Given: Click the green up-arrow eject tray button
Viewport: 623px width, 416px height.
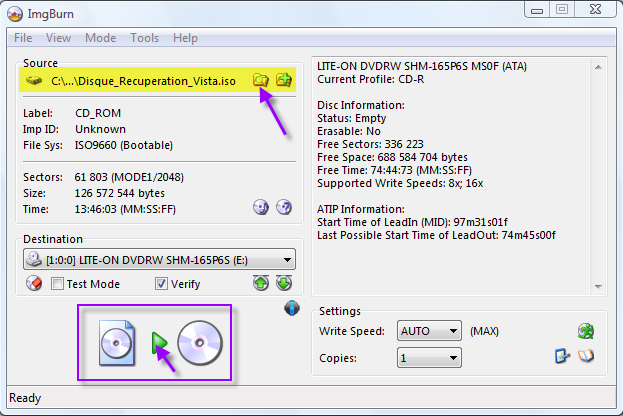Looking at the screenshot, I should (x=261, y=283).
